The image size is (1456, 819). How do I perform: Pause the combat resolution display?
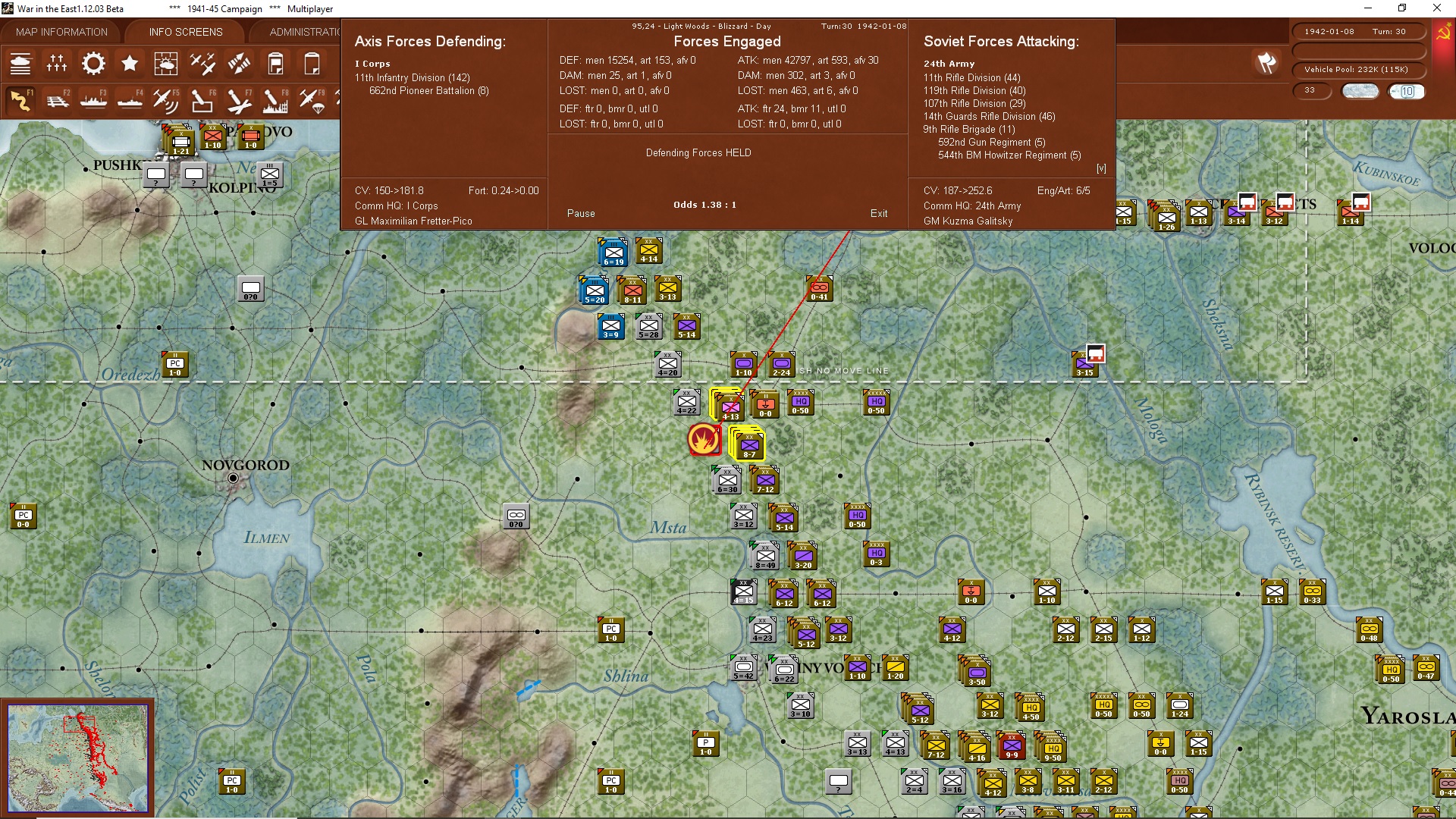pyautogui.click(x=581, y=213)
